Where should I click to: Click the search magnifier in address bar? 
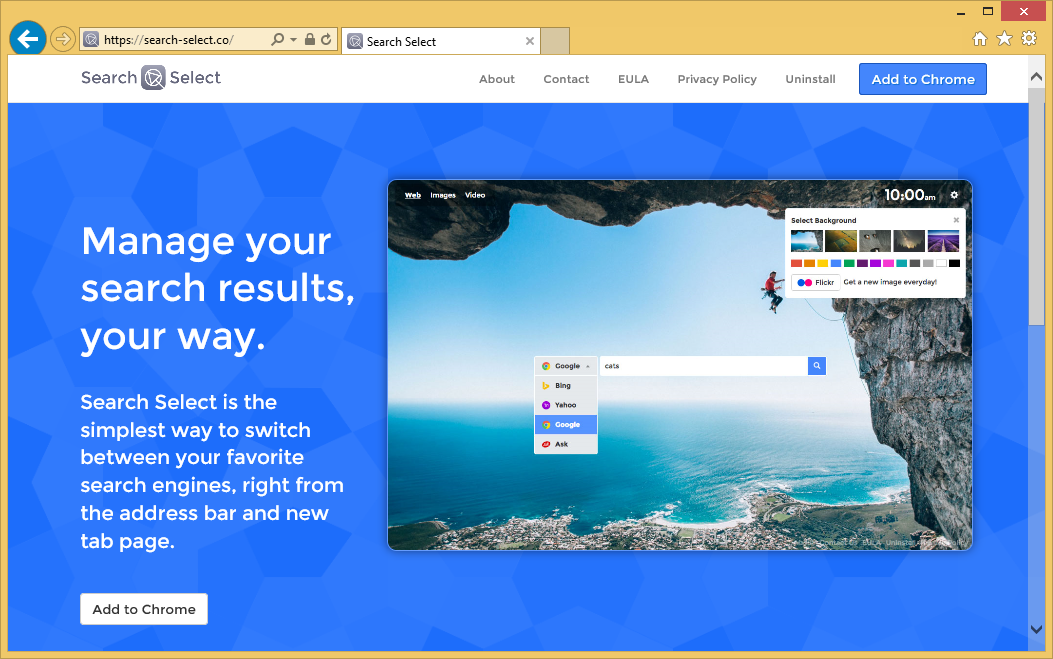coord(277,40)
